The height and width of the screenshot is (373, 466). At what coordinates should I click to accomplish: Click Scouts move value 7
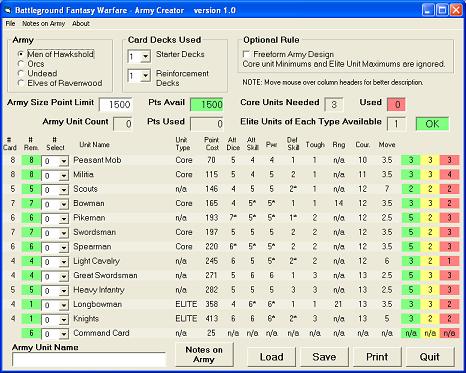[387, 189]
